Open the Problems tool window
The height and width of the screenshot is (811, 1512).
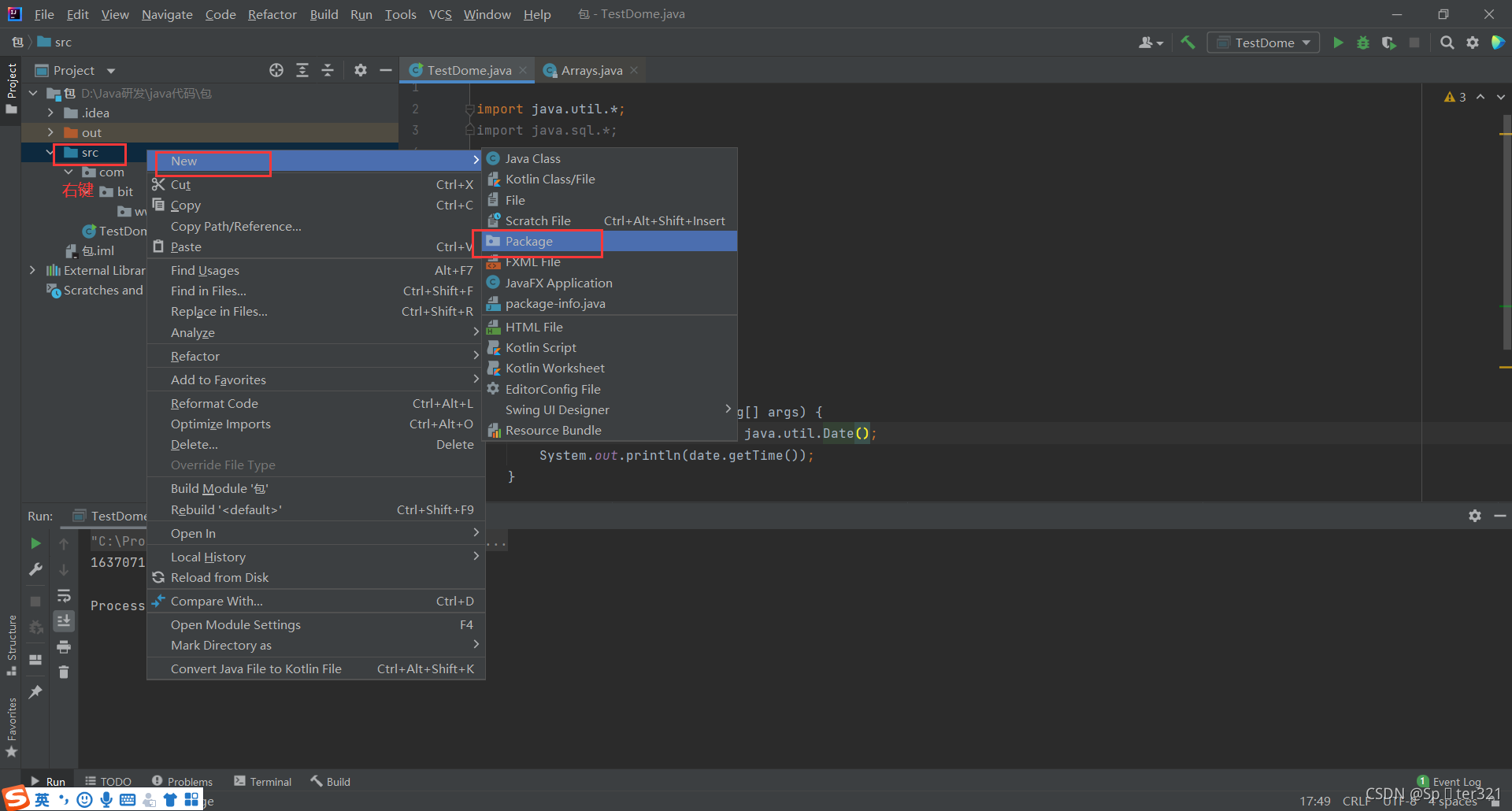coord(182,781)
